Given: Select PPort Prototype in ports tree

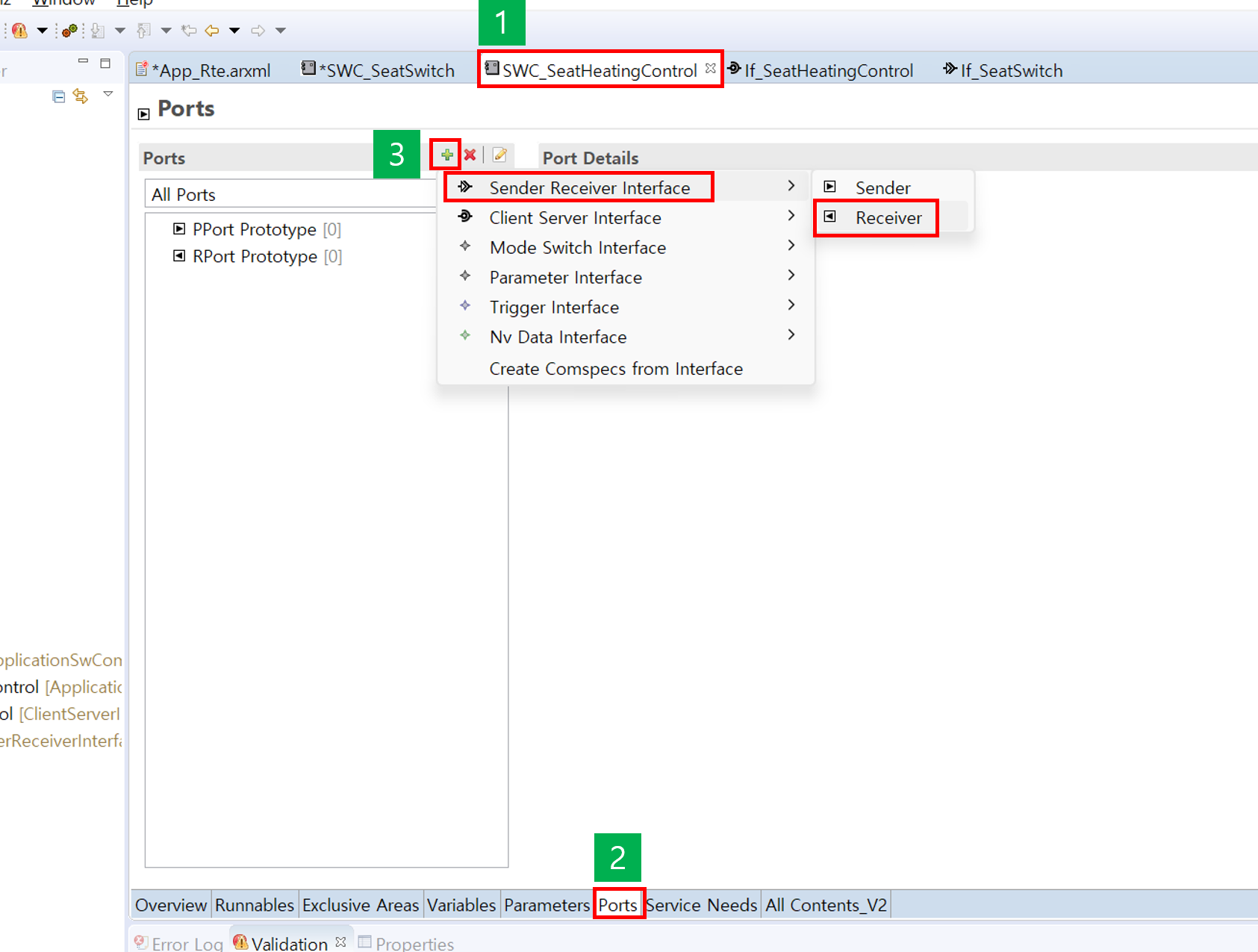Looking at the screenshot, I should tap(254, 229).
